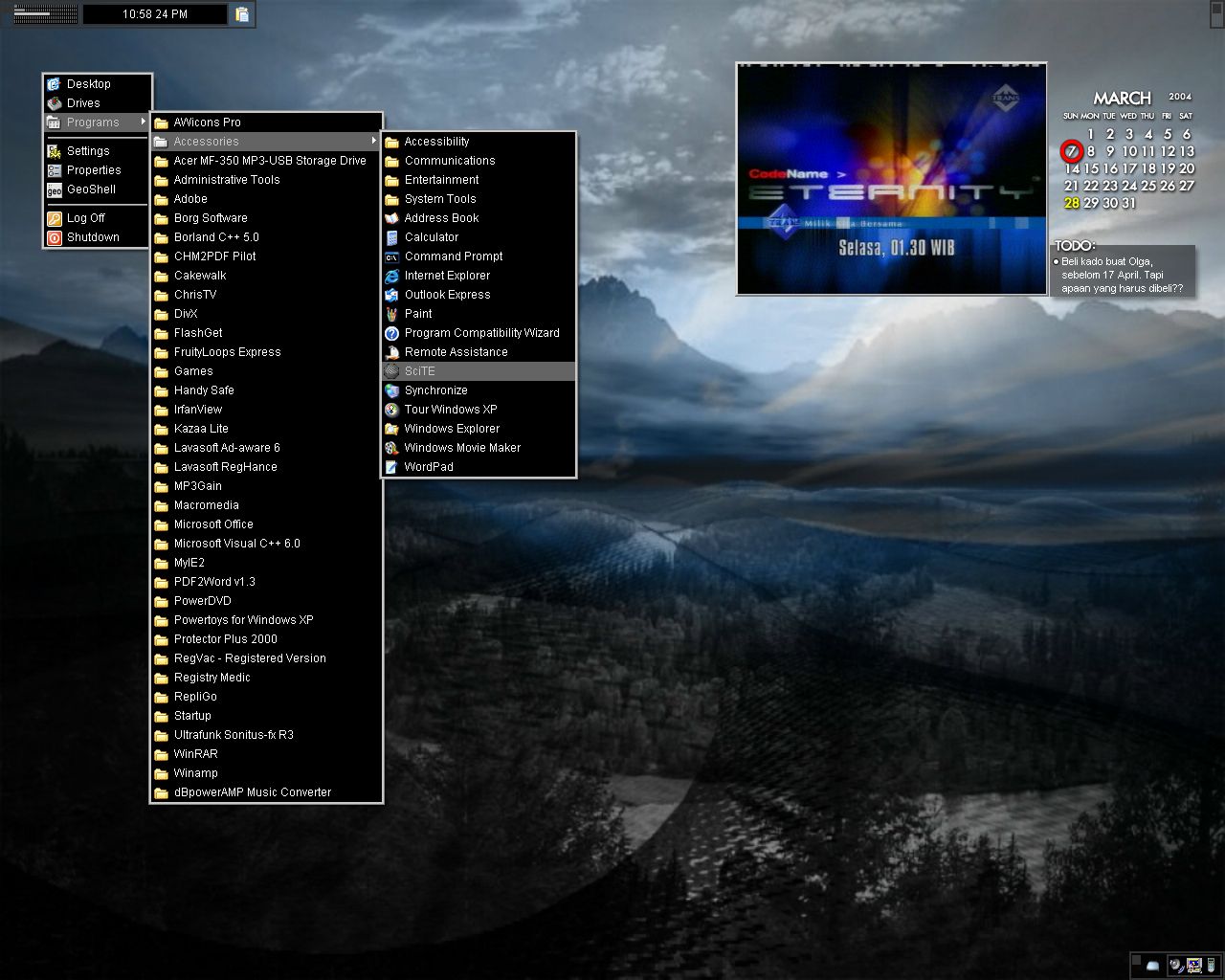Launch Calculator from Accessories
Image resolution: width=1225 pixels, height=980 pixels.
(479, 237)
